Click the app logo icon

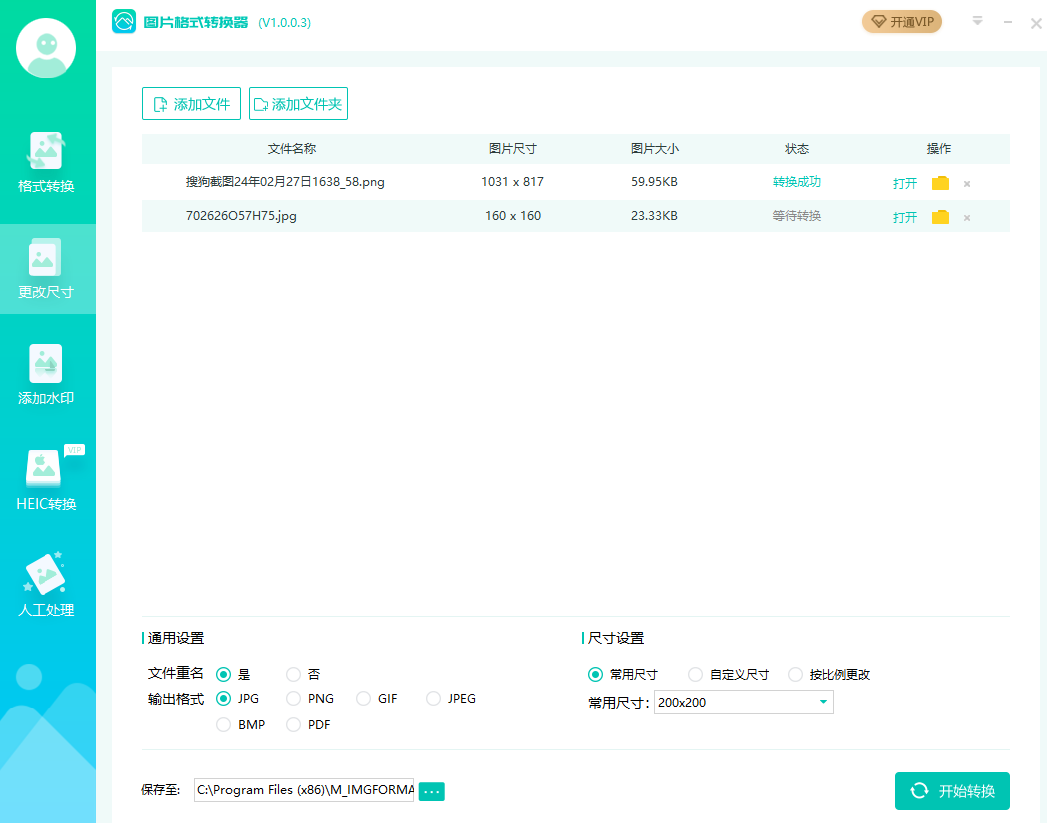124,22
